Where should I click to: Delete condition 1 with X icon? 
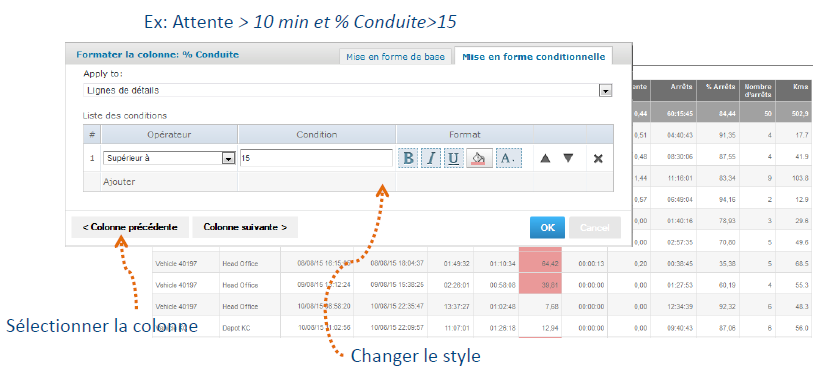[598, 158]
